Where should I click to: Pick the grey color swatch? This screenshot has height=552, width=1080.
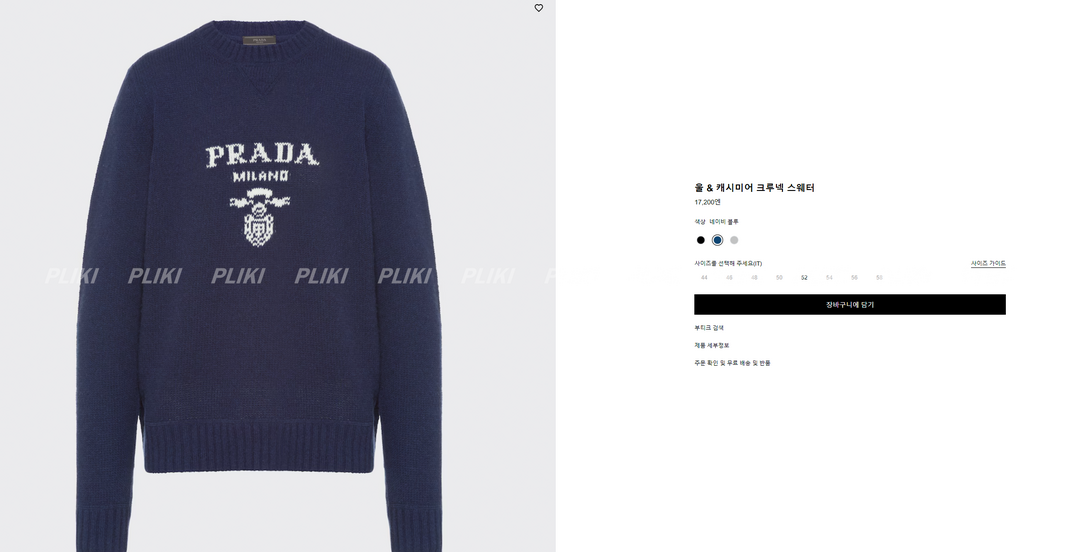tap(734, 240)
